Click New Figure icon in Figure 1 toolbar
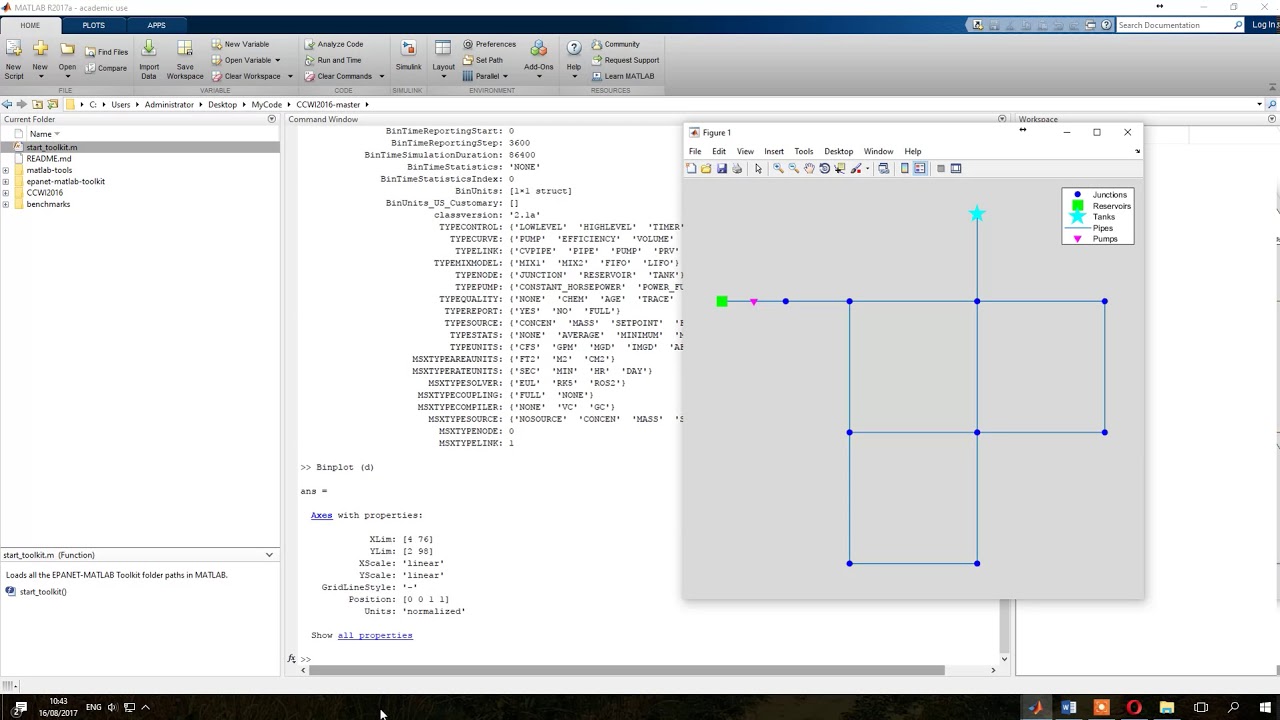Image resolution: width=1280 pixels, height=720 pixels. click(x=691, y=168)
